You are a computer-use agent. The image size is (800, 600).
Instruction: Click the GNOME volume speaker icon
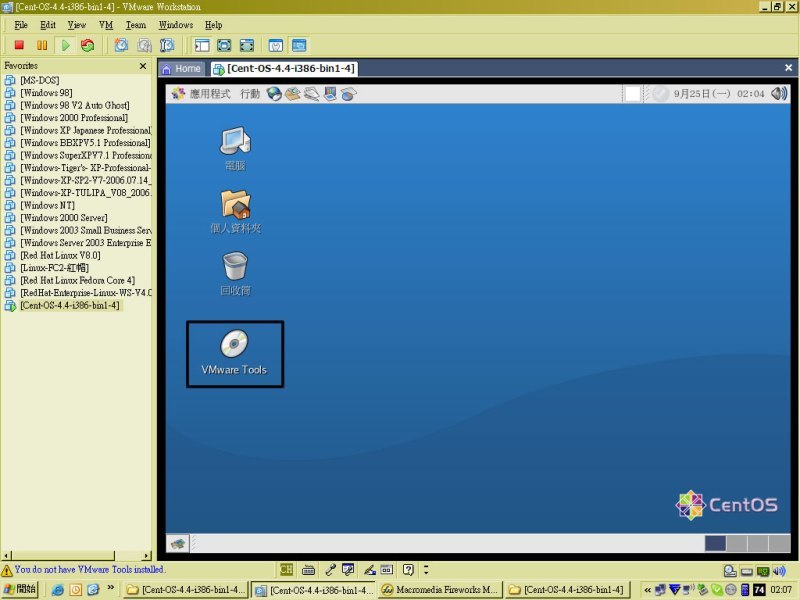(779, 93)
